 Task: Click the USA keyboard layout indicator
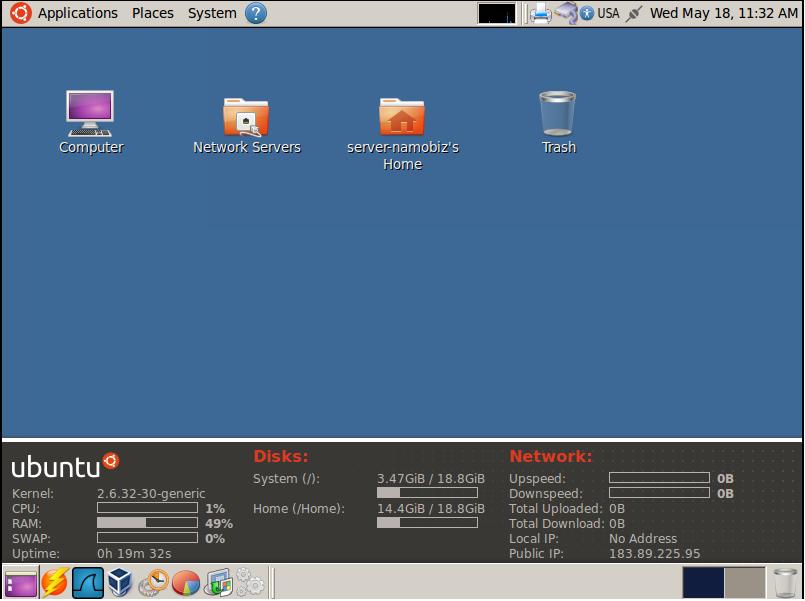(608, 13)
